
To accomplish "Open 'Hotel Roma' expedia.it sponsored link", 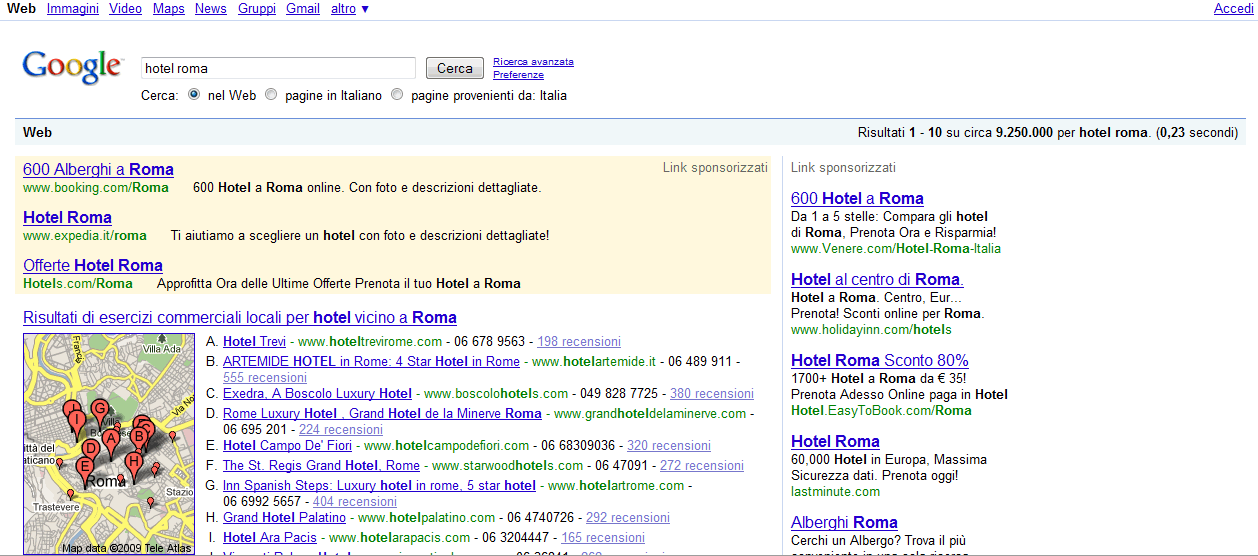I will tap(67, 218).
